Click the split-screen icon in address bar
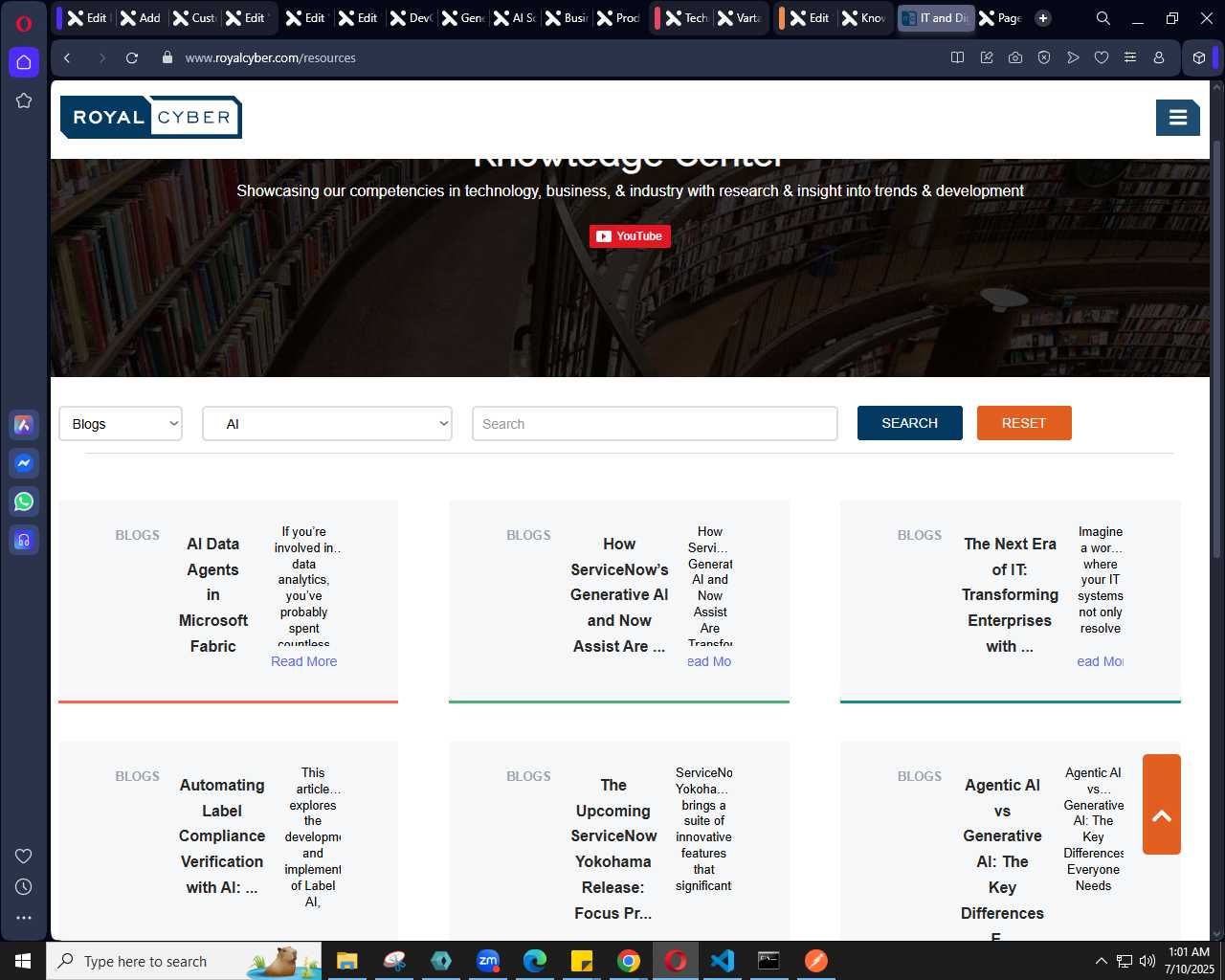The width and height of the screenshot is (1225, 980). (x=957, y=57)
